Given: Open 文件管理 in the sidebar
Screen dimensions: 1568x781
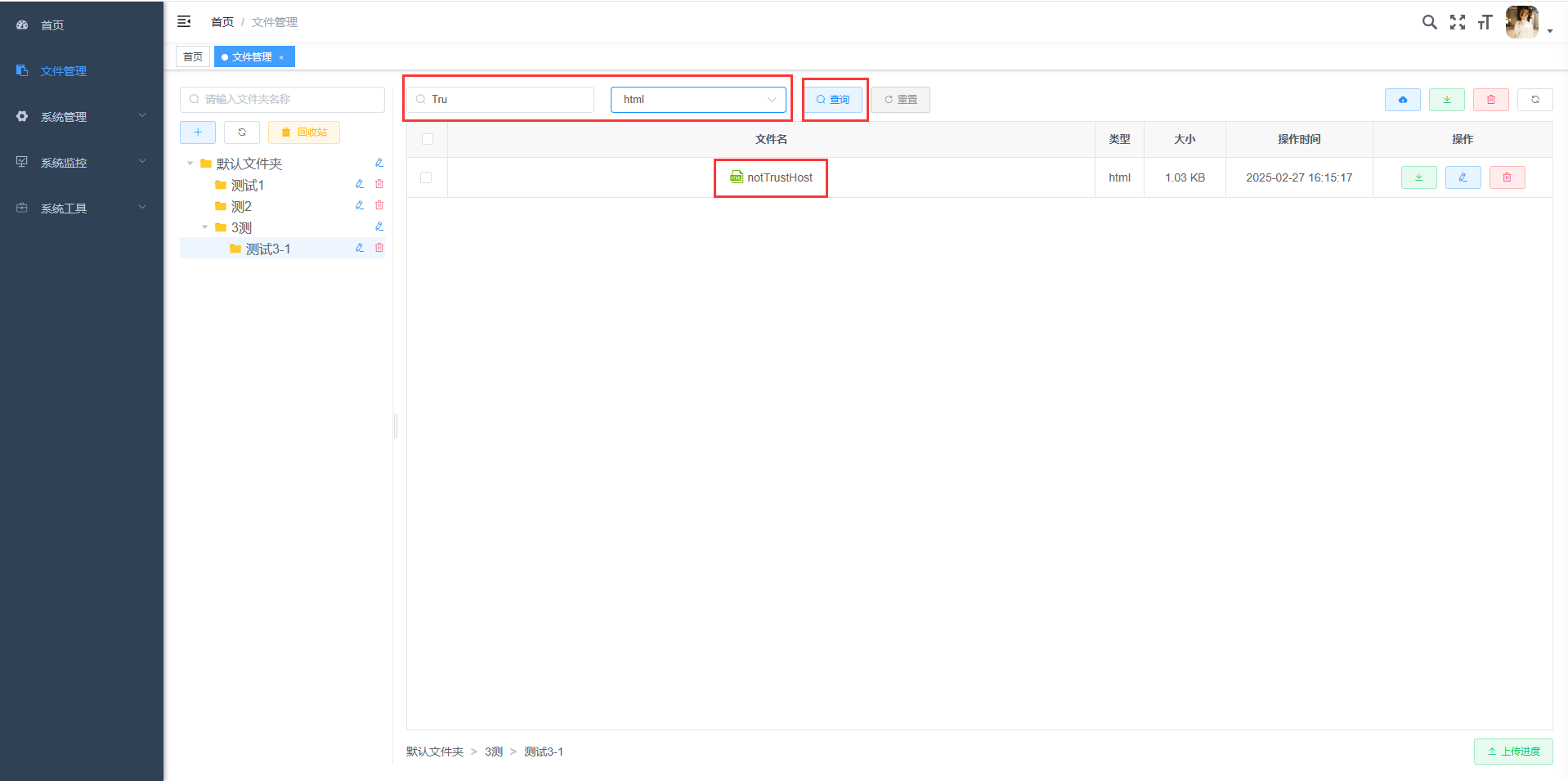Looking at the screenshot, I should (x=82, y=71).
